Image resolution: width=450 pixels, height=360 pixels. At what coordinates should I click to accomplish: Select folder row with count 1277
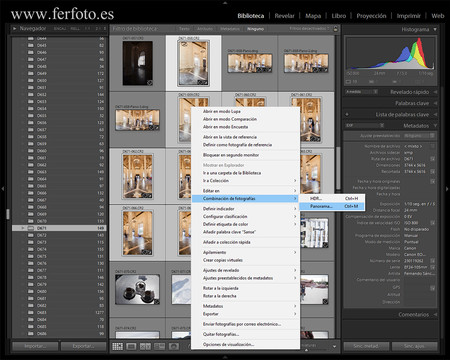point(59,313)
